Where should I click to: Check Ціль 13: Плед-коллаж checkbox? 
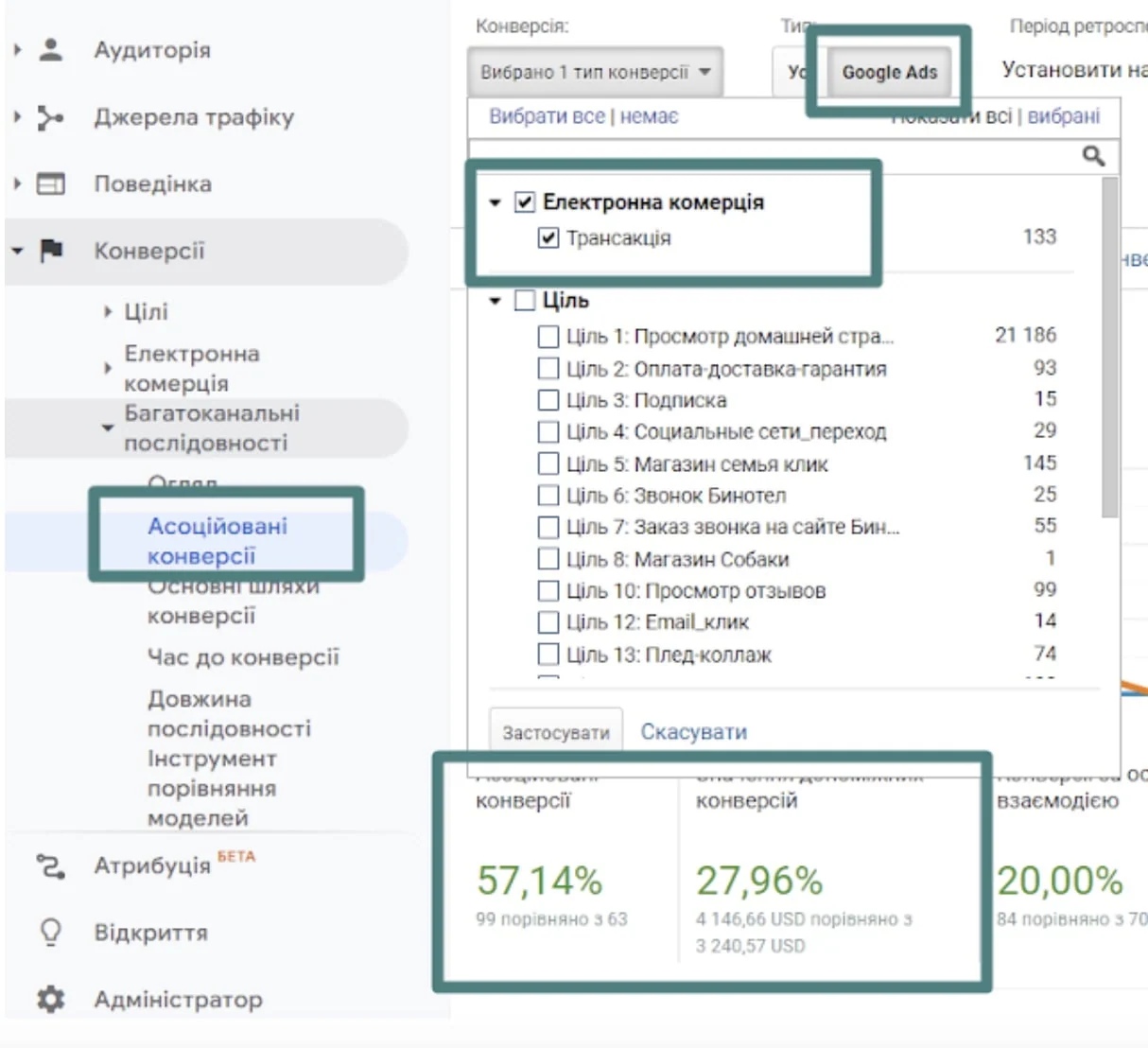click(x=548, y=654)
